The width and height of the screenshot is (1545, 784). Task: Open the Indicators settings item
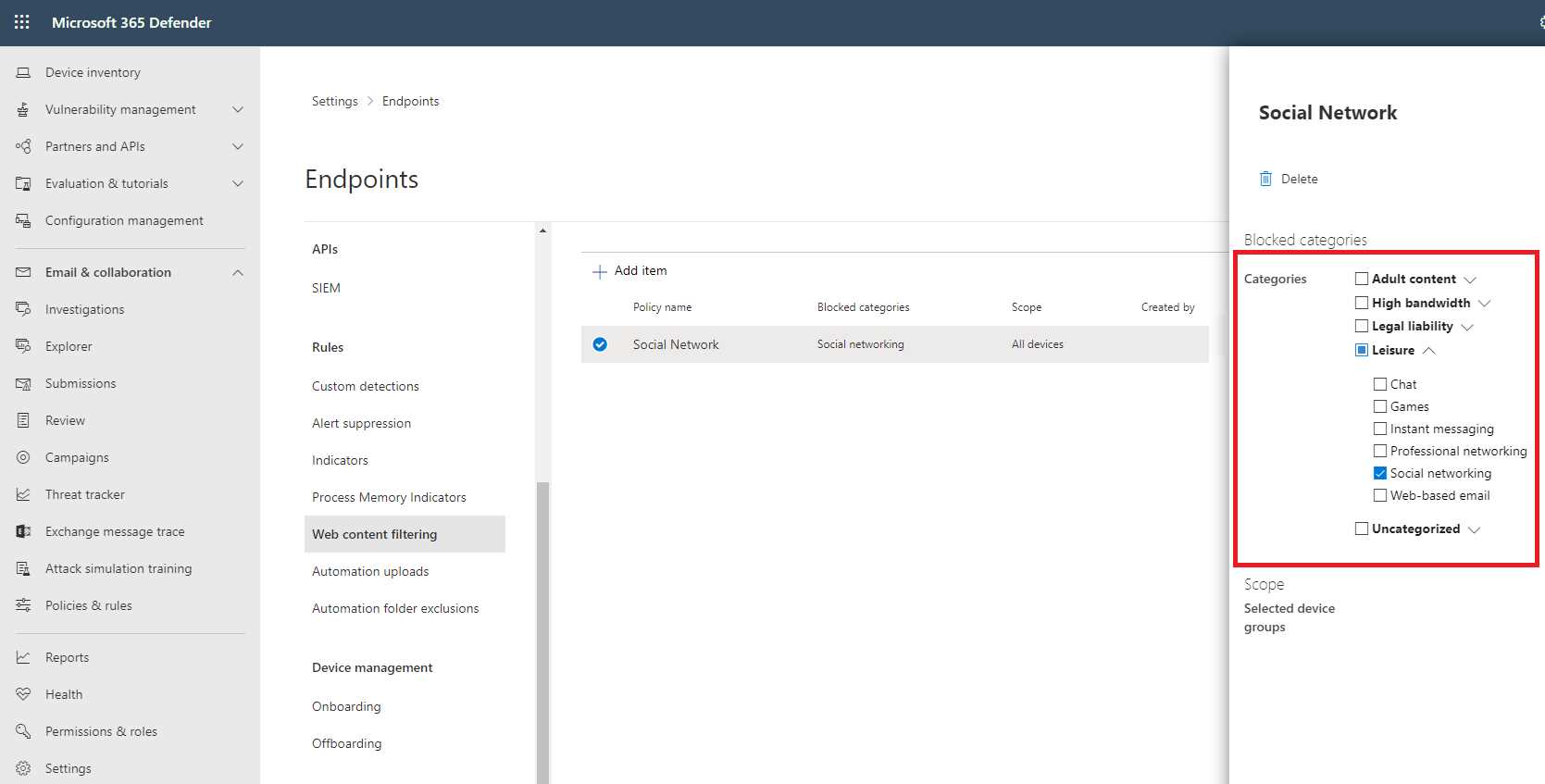coord(340,460)
